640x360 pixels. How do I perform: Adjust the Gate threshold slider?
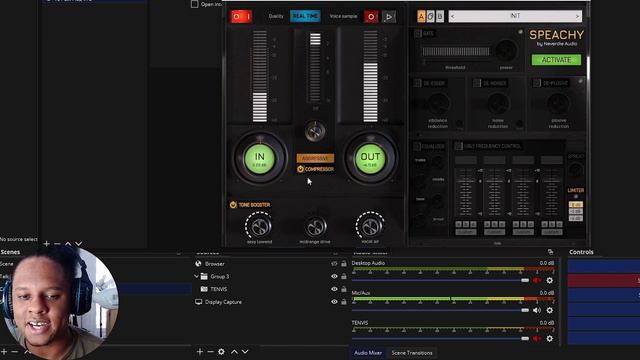coord(456,51)
